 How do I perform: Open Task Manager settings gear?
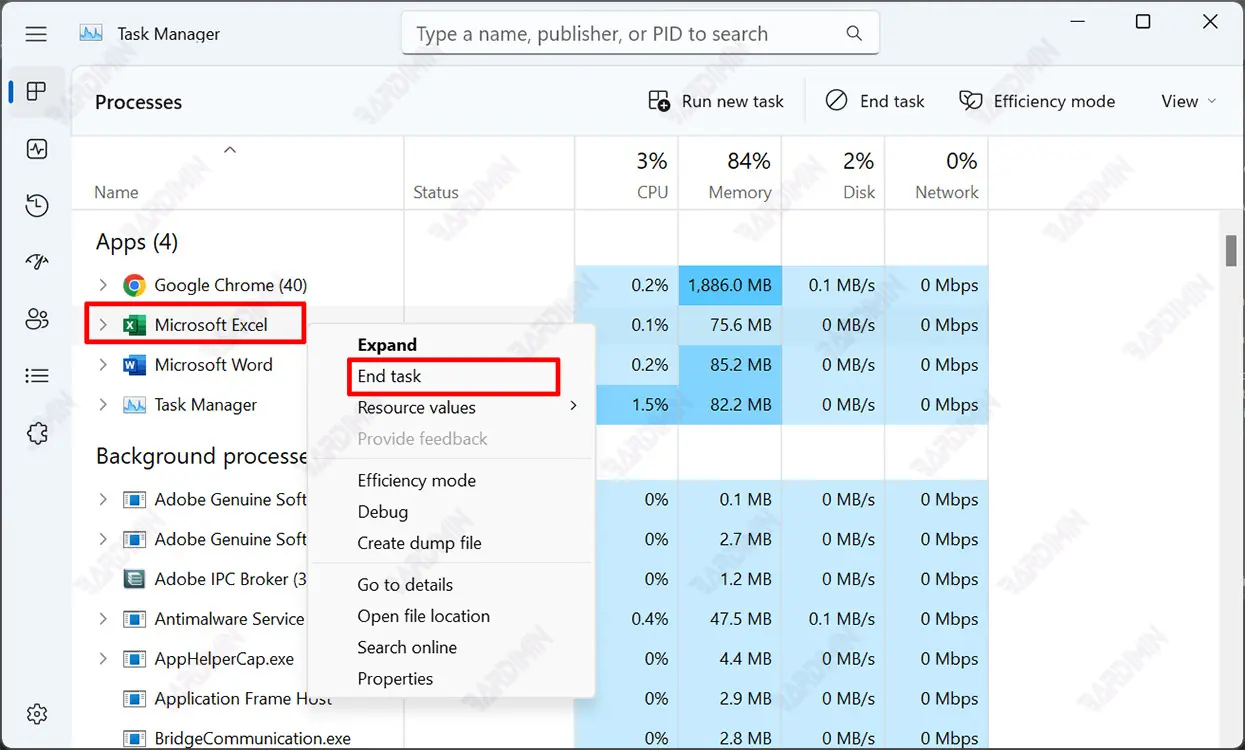point(37,714)
